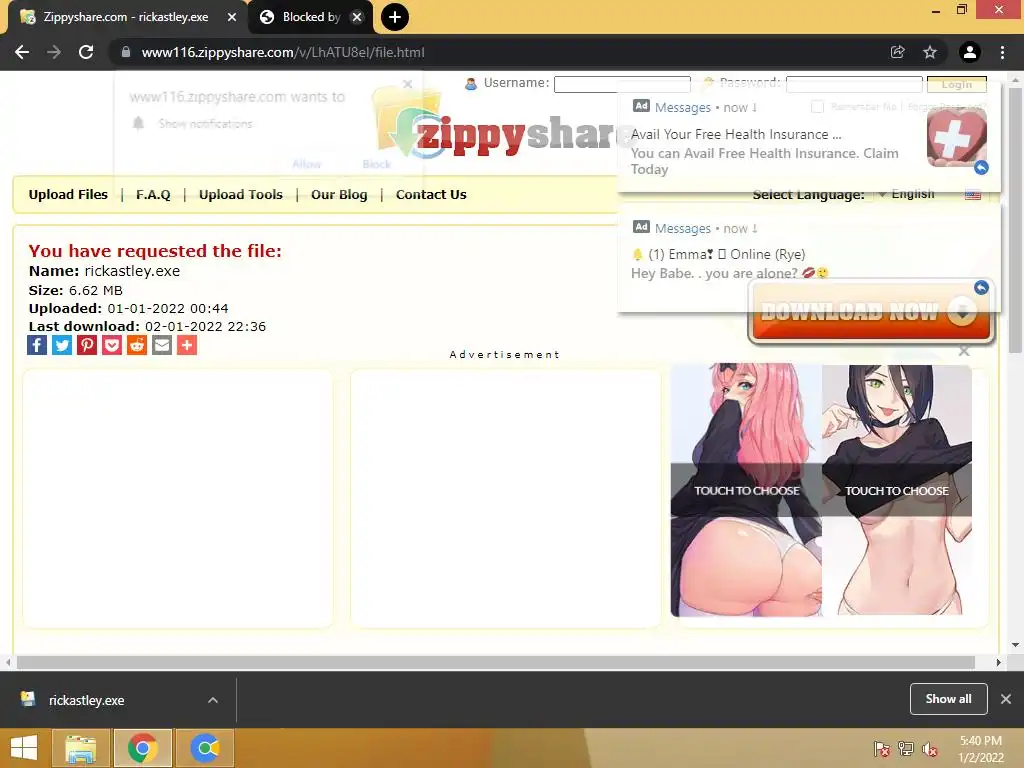Open the F.A.Q page
This screenshot has height=768, width=1024.
[x=153, y=195]
